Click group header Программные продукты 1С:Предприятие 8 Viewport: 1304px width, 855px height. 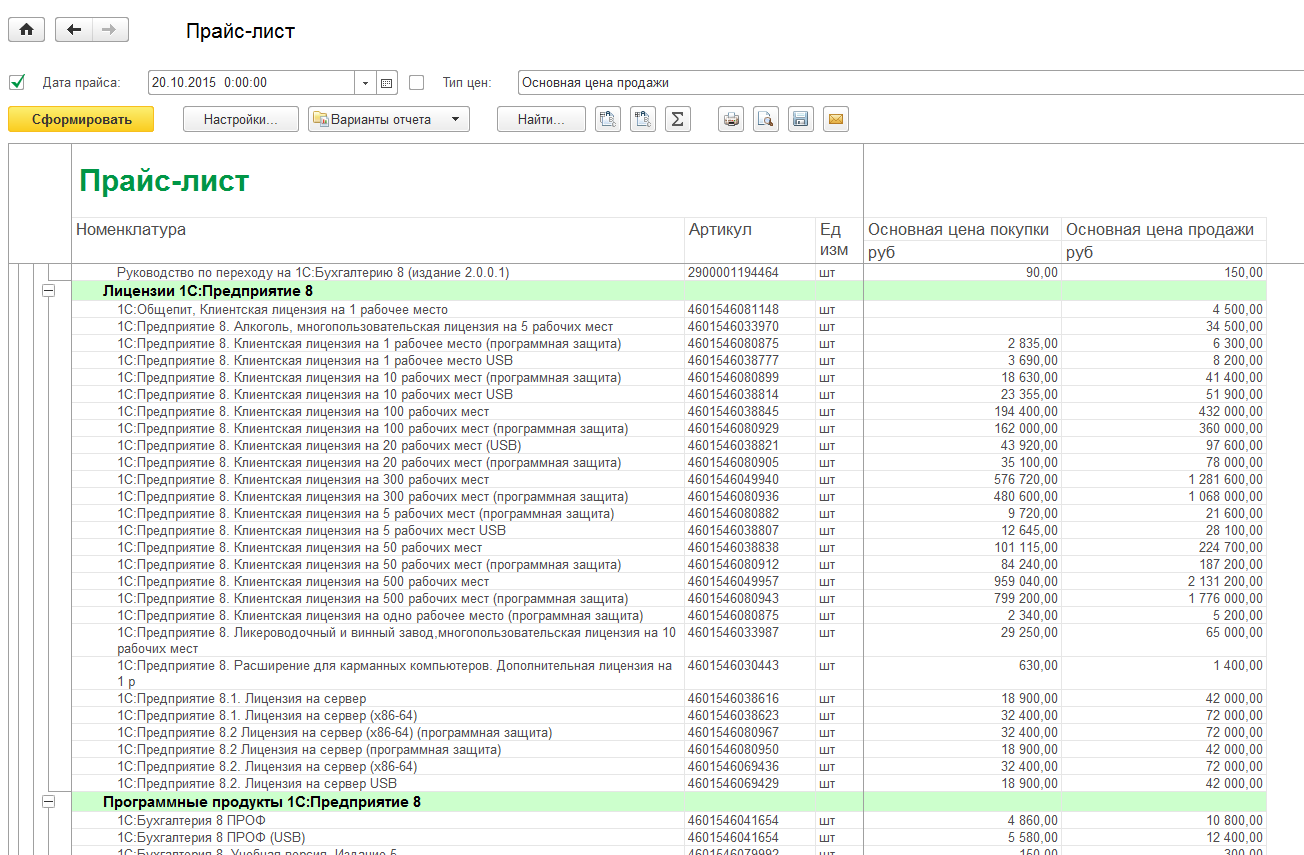(x=262, y=802)
